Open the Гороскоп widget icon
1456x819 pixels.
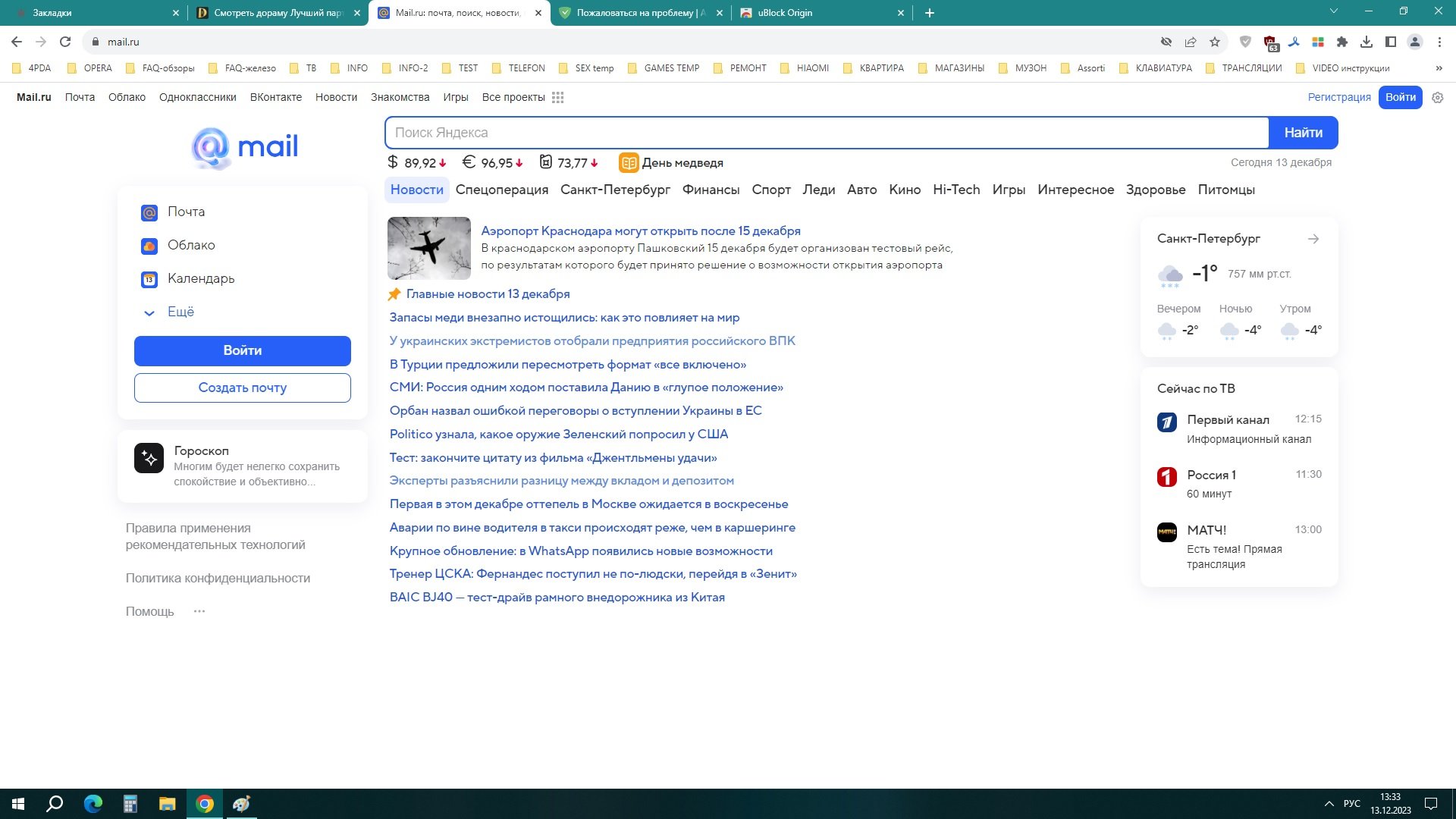pos(150,458)
